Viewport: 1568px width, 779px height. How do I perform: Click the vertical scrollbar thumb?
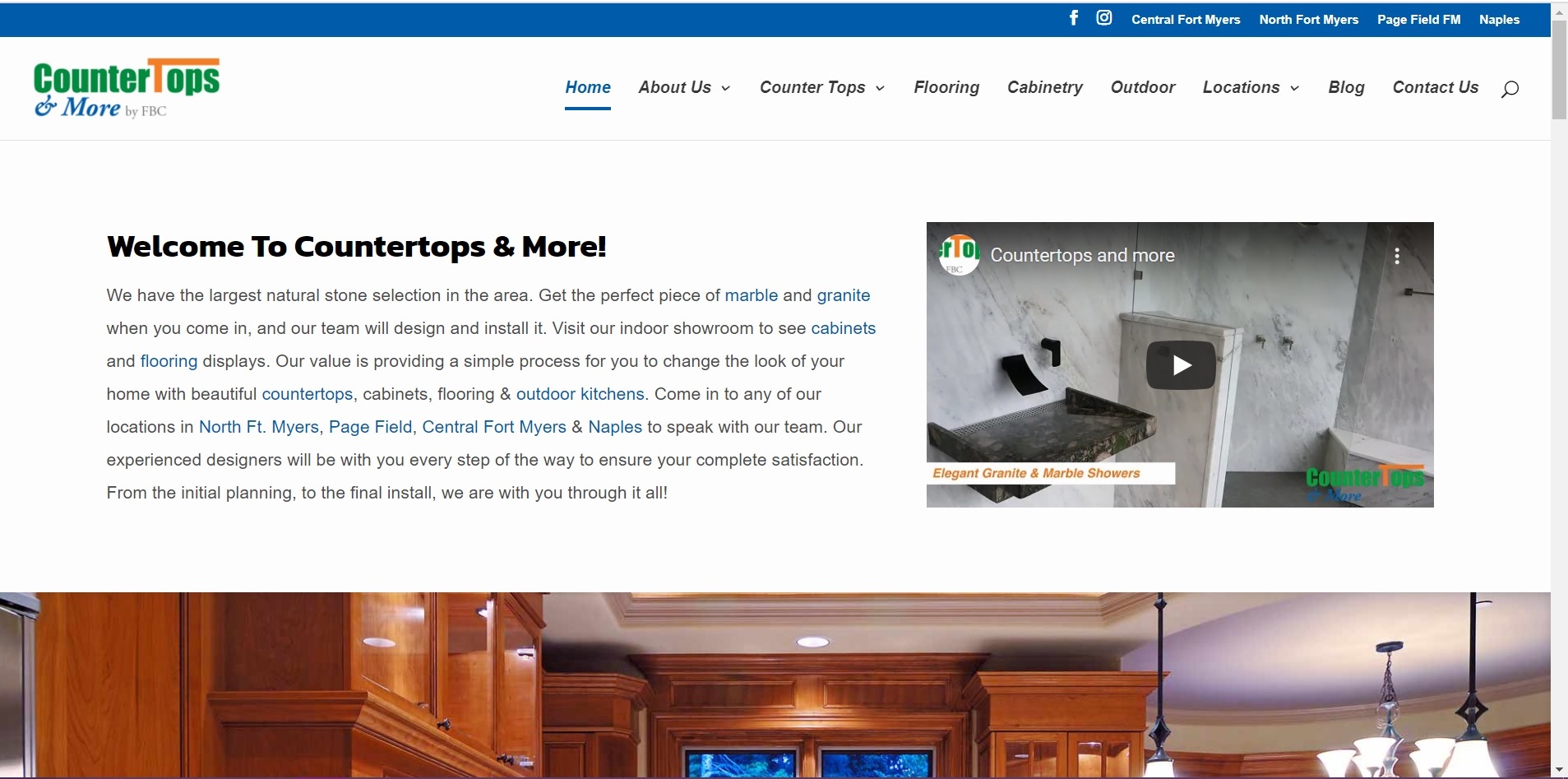pyautogui.click(x=1559, y=70)
